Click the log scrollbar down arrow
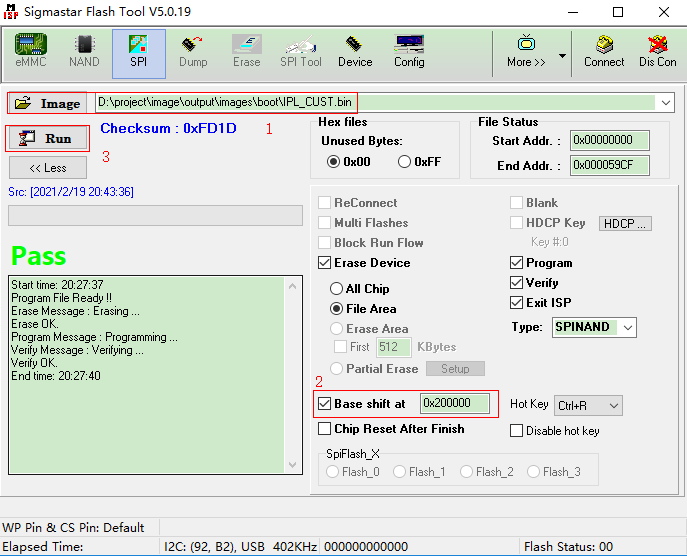The width and height of the screenshot is (687, 556). click(293, 464)
